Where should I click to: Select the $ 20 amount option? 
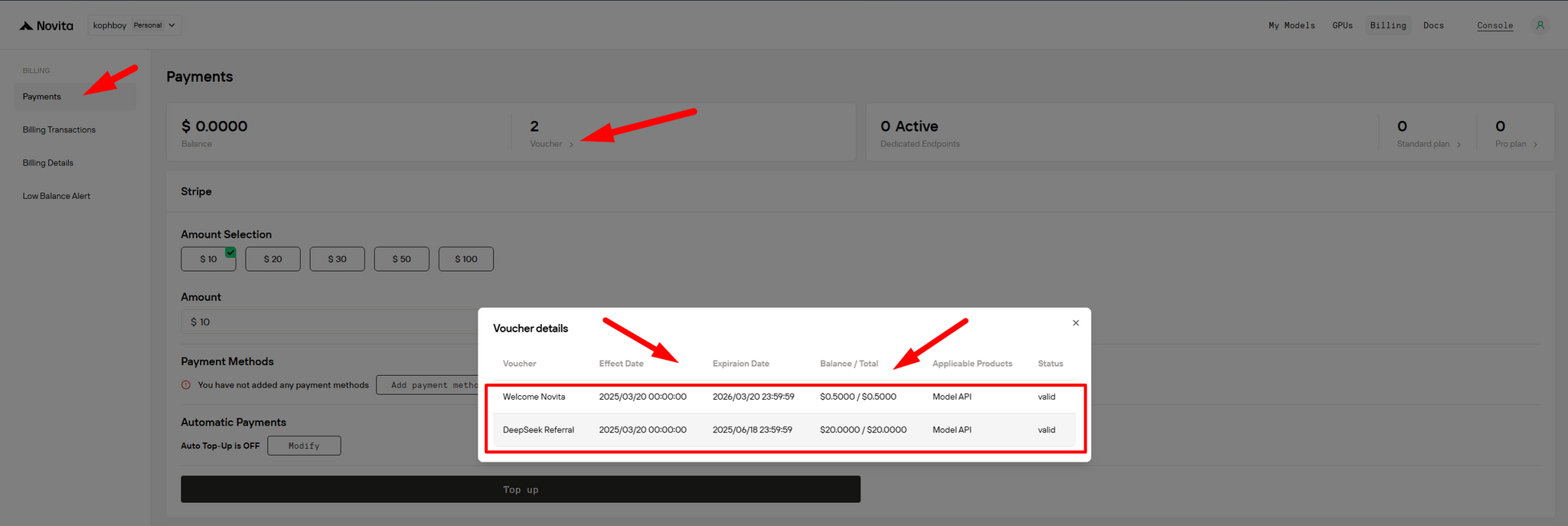273,260
